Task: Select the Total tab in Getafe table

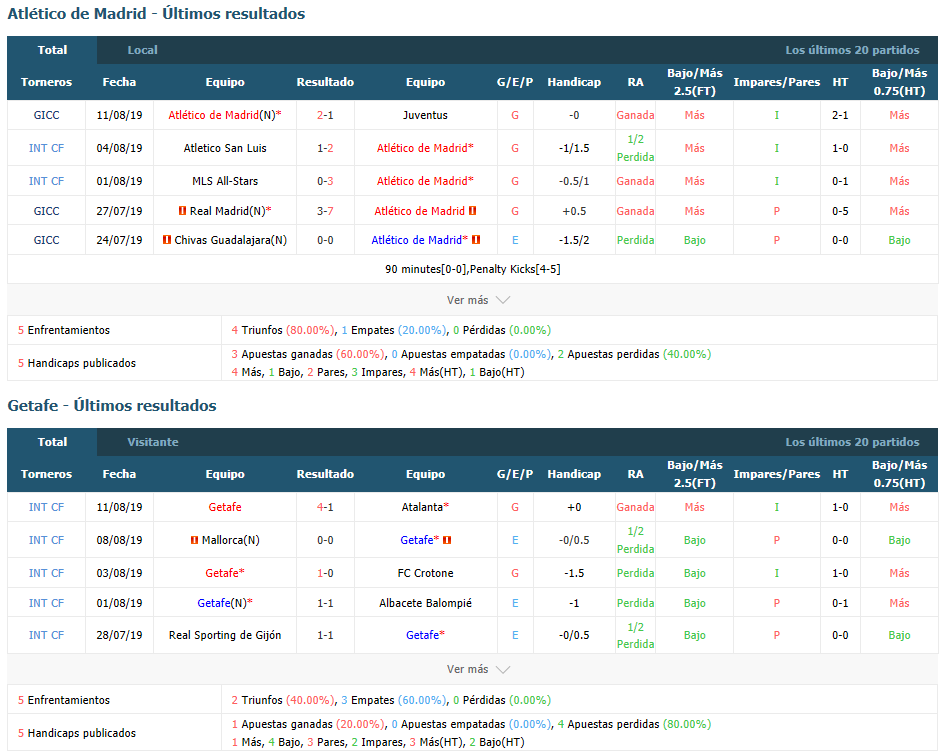Action: (x=52, y=442)
